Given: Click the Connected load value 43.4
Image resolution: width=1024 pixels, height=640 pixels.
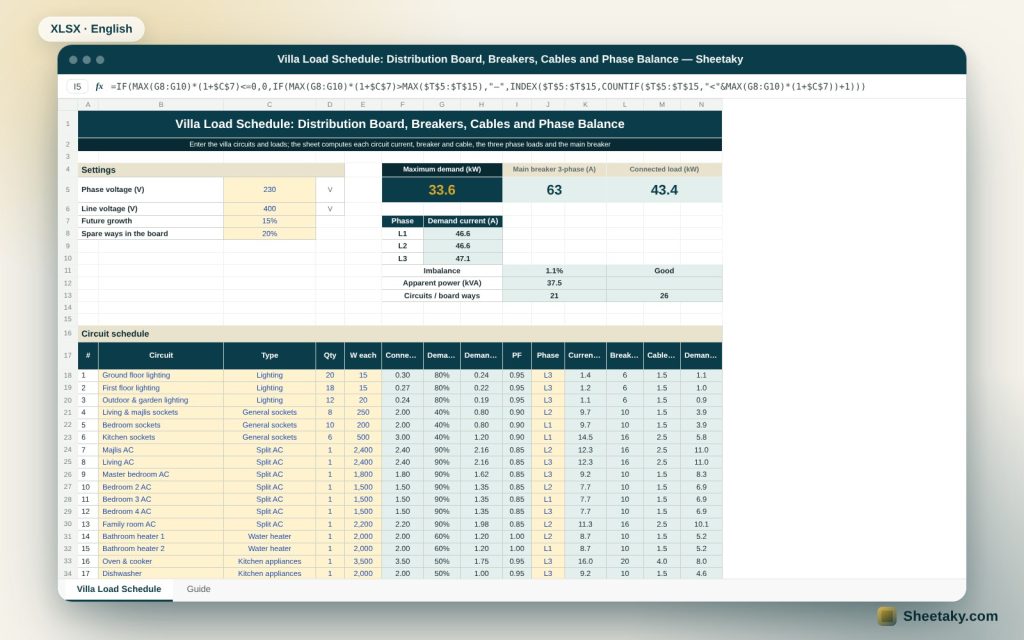Looking at the screenshot, I should click(664, 190).
